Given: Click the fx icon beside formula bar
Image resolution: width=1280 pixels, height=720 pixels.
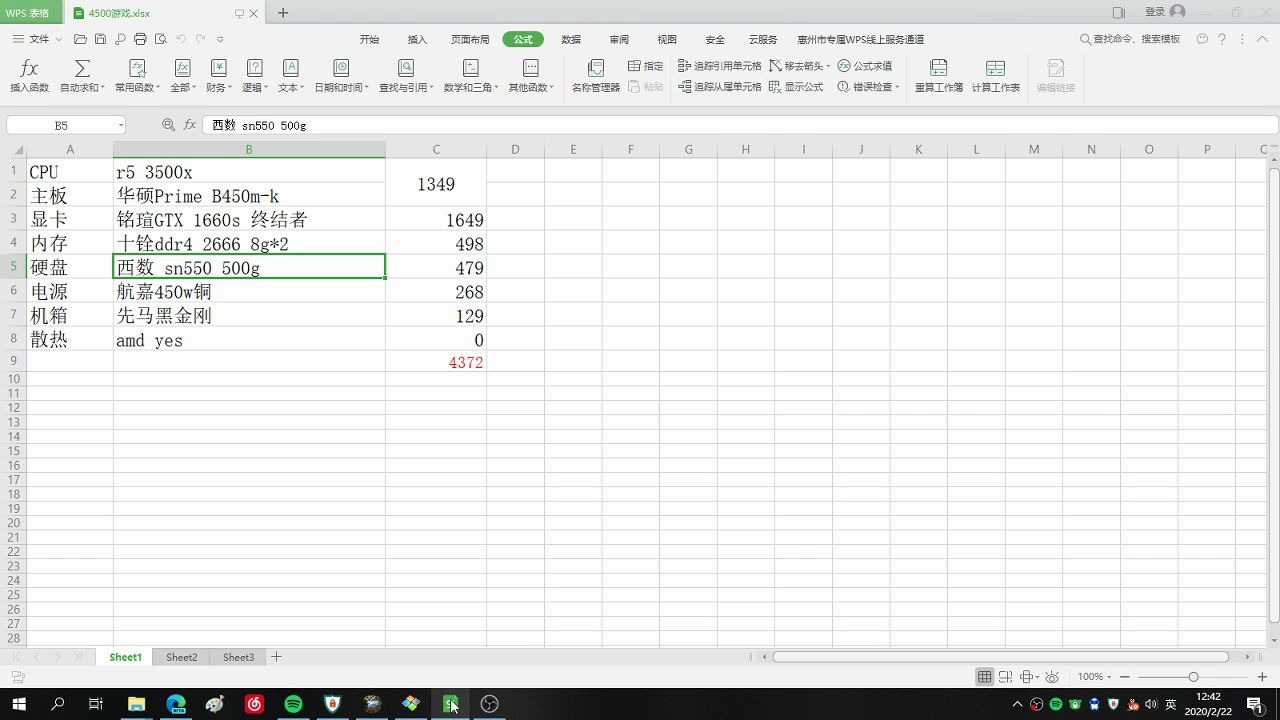Looking at the screenshot, I should (x=190, y=125).
